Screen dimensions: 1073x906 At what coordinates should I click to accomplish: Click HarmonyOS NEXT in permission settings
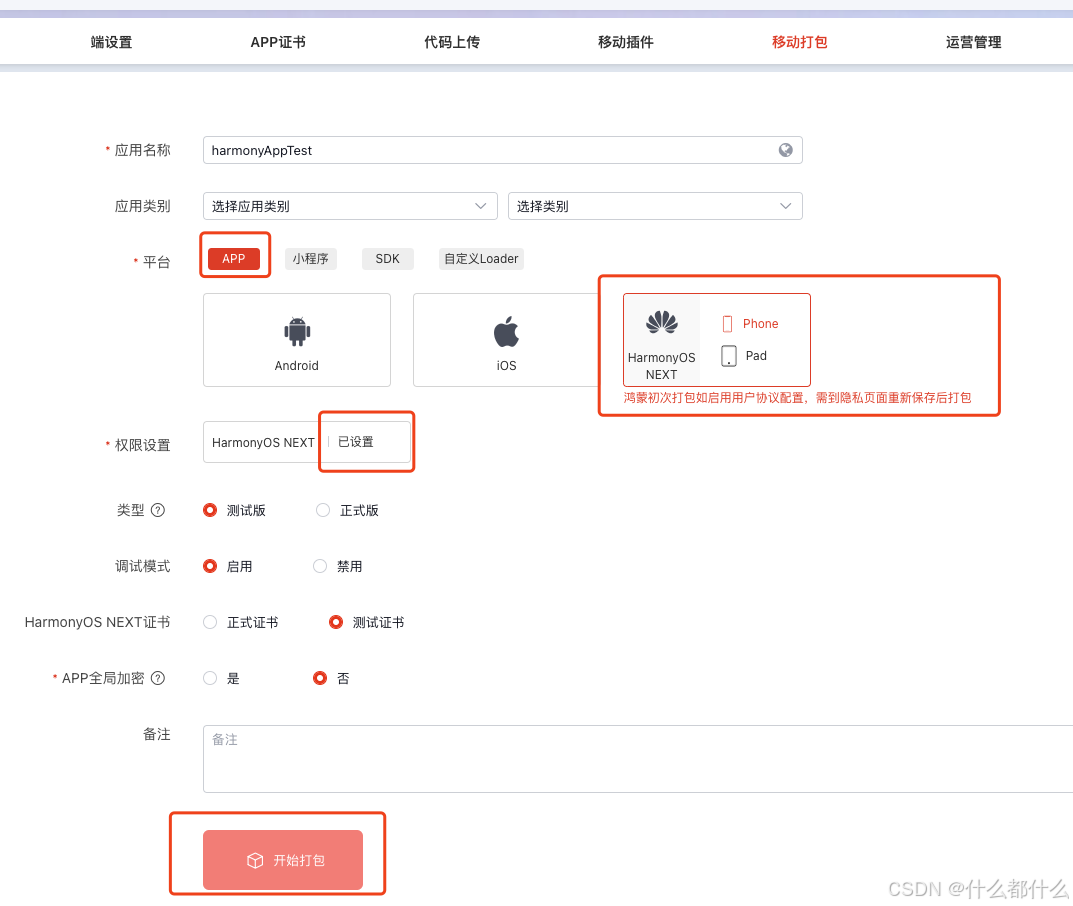(263, 443)
